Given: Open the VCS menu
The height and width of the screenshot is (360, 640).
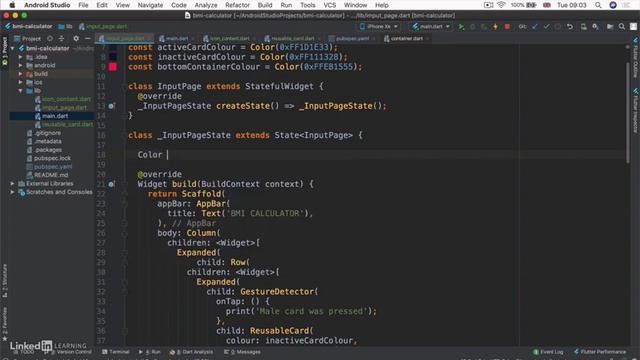Looking at the screenshot, I should [x=329, y=5].
